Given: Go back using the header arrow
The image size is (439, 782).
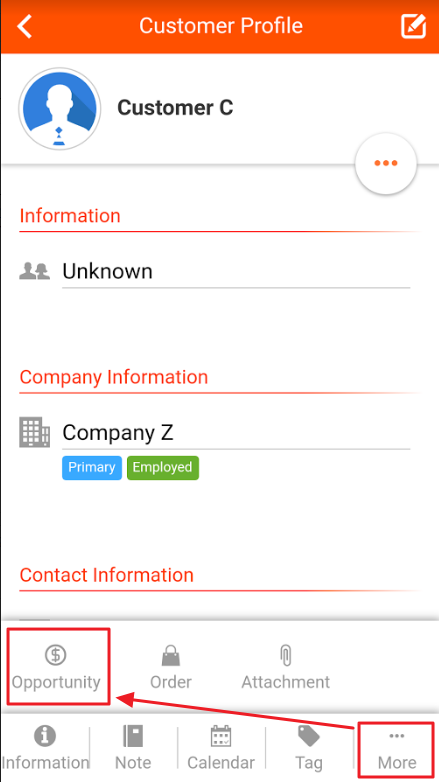Looking at the screenshot, I should coord(24,26).
